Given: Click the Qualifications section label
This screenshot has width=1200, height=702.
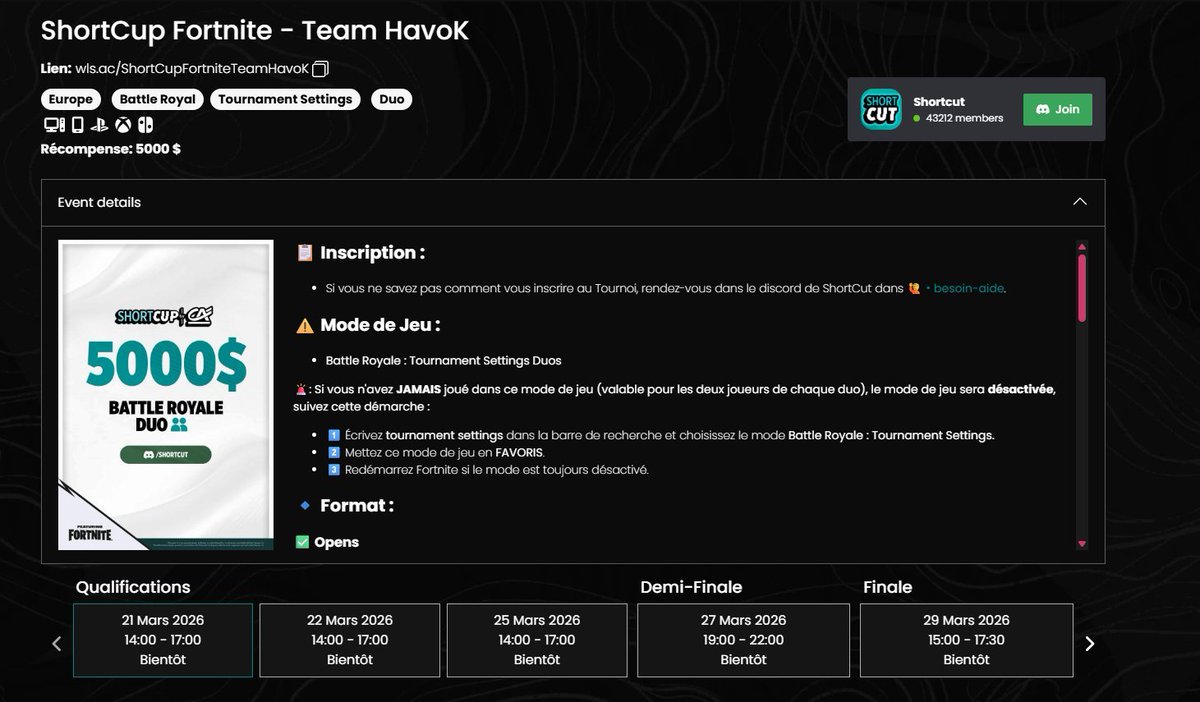Looking at the screenshot, I should point(133,587).
